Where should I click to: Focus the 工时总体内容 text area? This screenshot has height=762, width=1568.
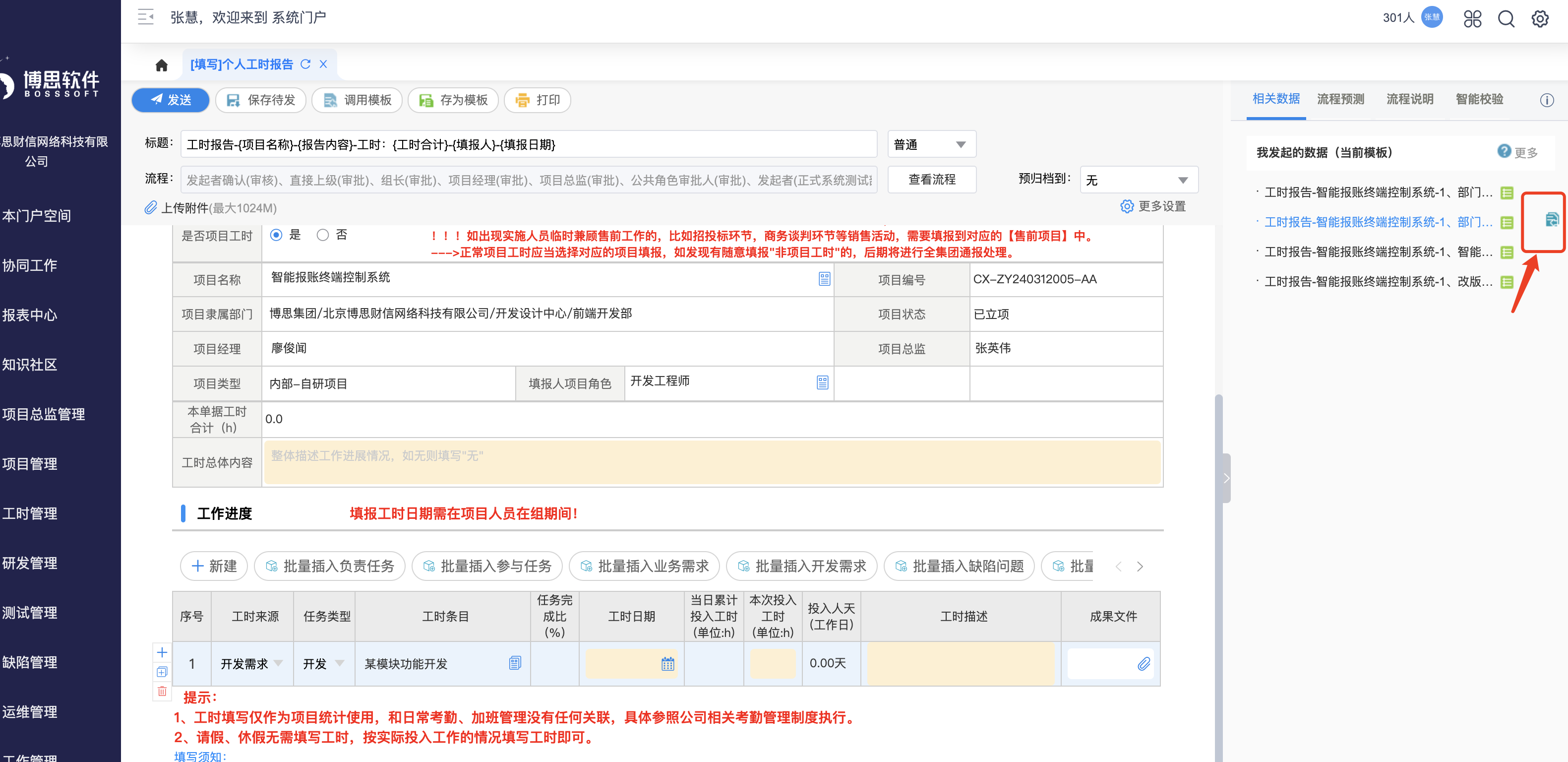coord(712,462)
